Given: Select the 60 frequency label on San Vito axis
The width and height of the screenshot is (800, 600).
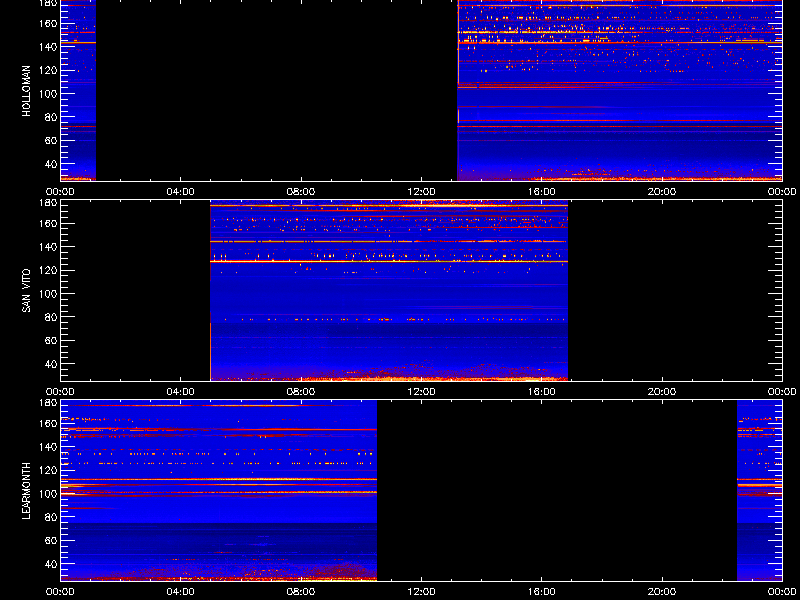Looking at the screenshot, I should pos(52,340).
